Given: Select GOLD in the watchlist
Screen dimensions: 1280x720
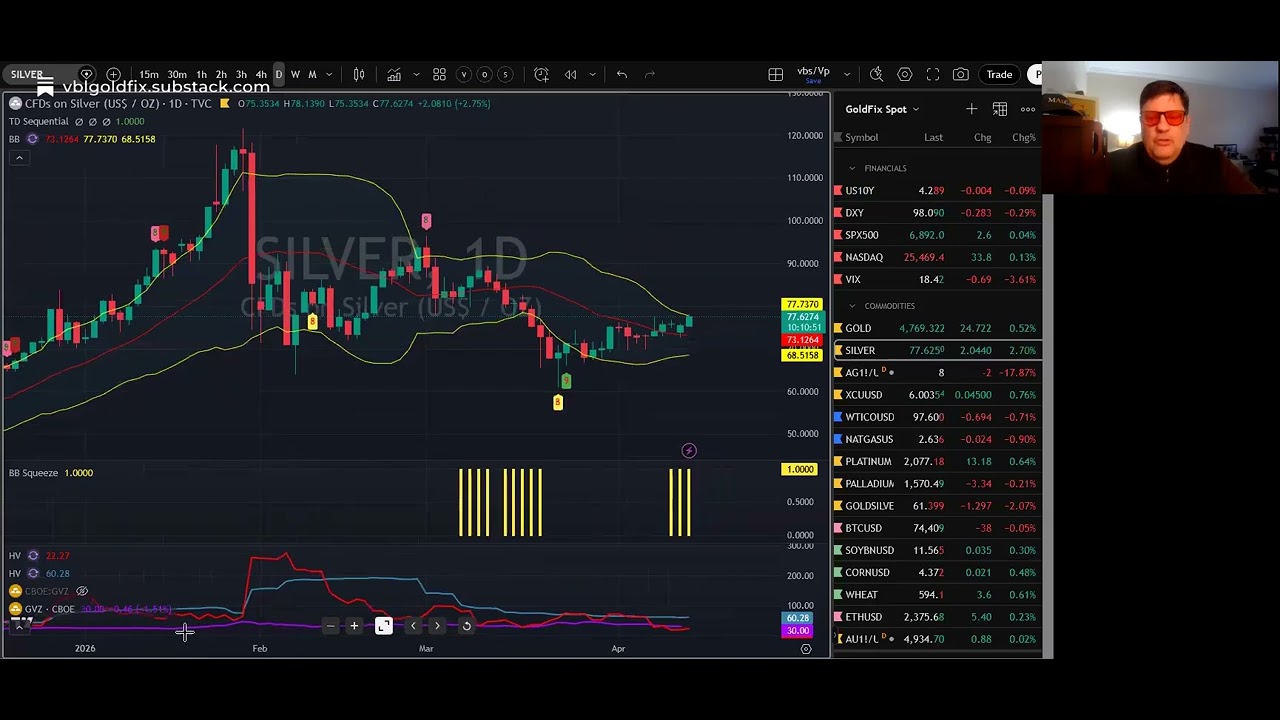Looking at the screenshot, I should click(938, 328).
